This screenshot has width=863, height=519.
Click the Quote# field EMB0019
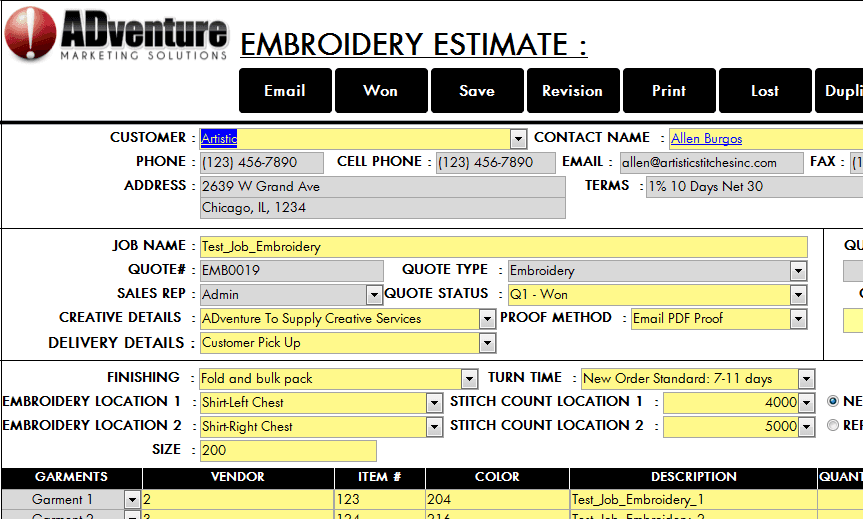[x=292, y=270]
